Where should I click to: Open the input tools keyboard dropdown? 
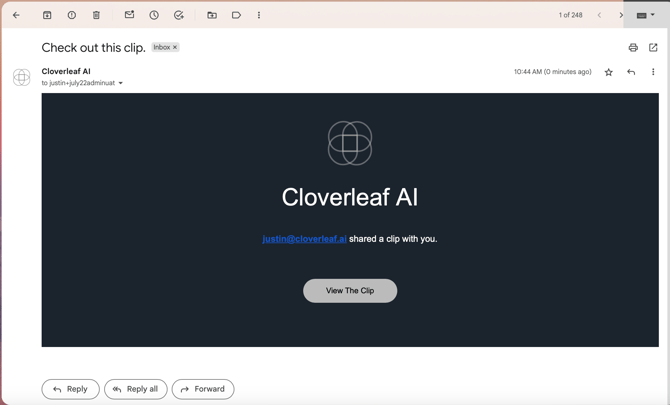tap(645, 15)
